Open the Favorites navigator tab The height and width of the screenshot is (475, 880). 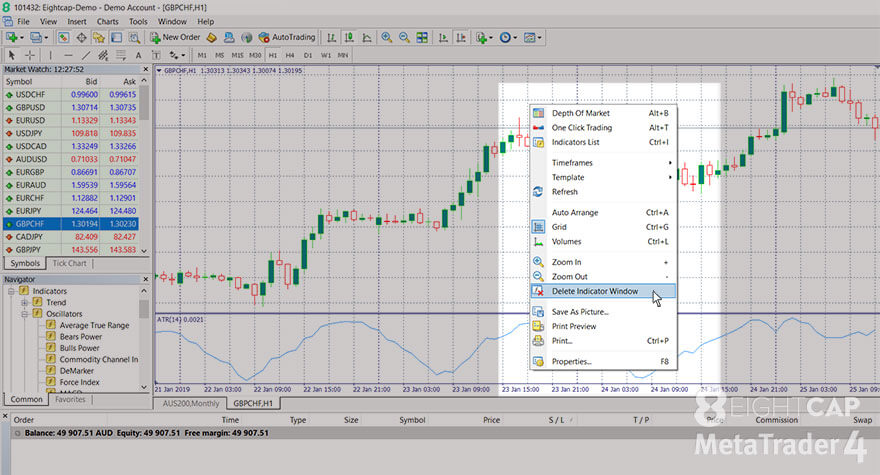70,400
